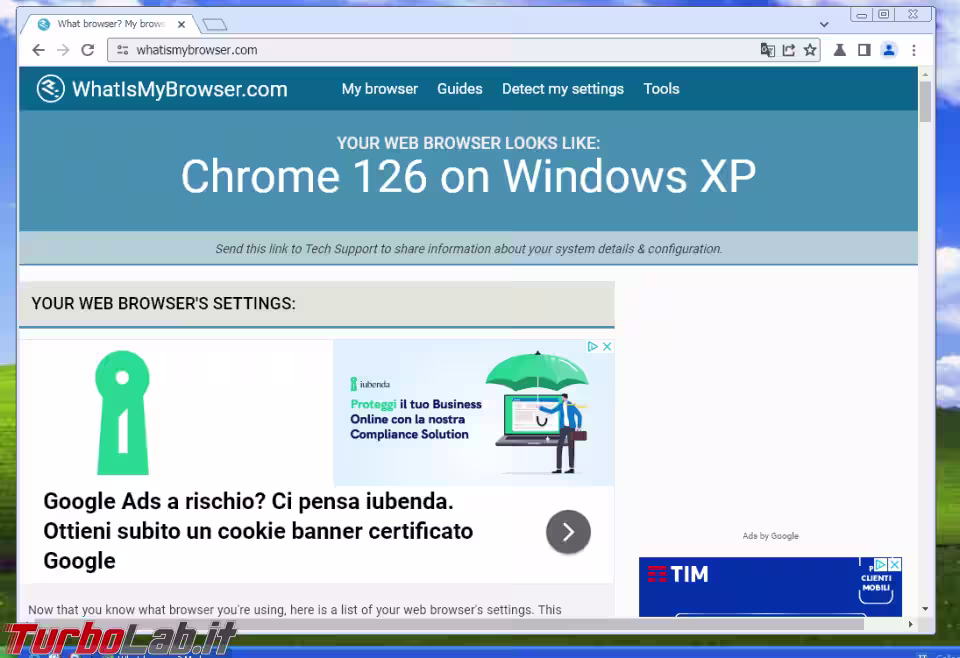Open Chrome's three-dot menu

tap(913, 50)
